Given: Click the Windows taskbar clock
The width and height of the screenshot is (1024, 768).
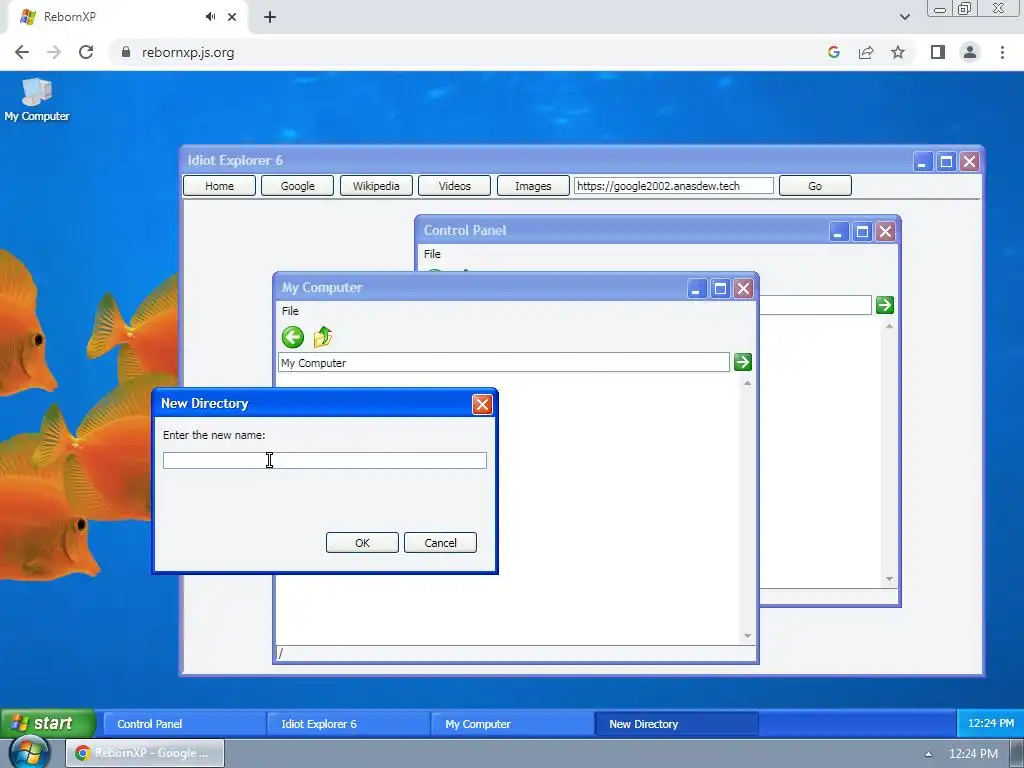Looking at the screenshot, I should tap(973, 754).
